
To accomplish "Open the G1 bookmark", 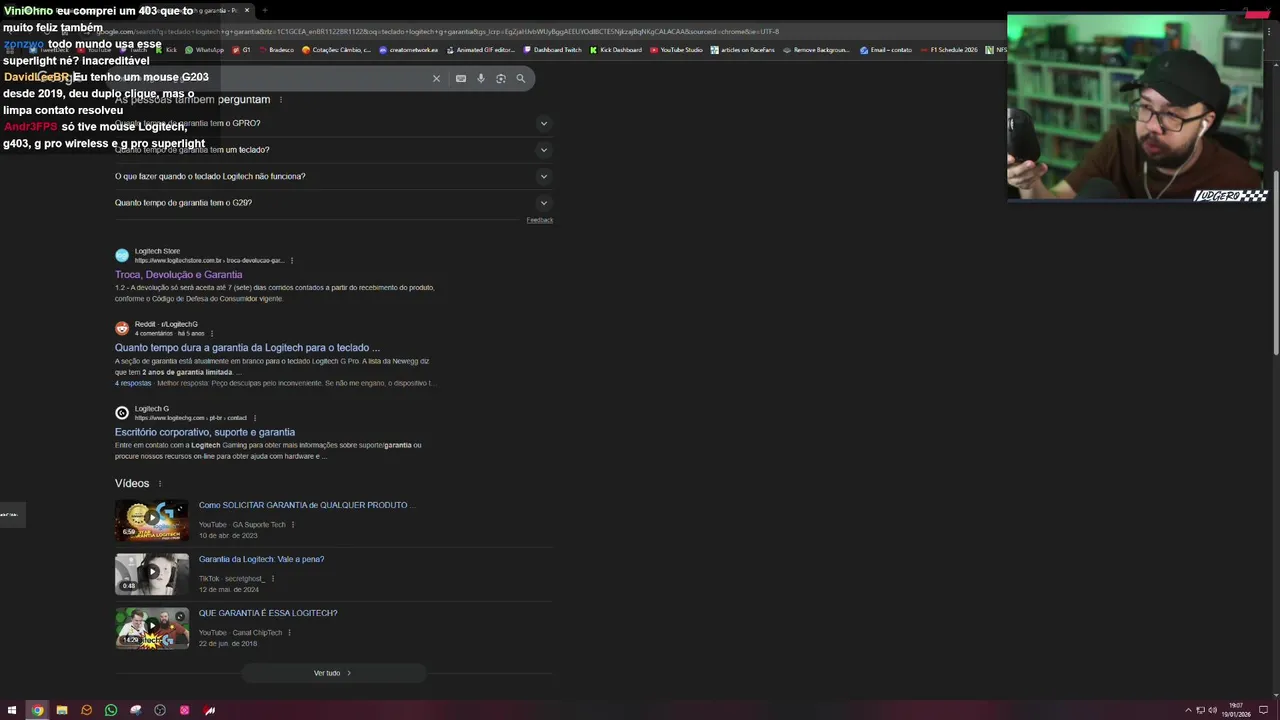I will pyautogui.click(x=242, y=50).
